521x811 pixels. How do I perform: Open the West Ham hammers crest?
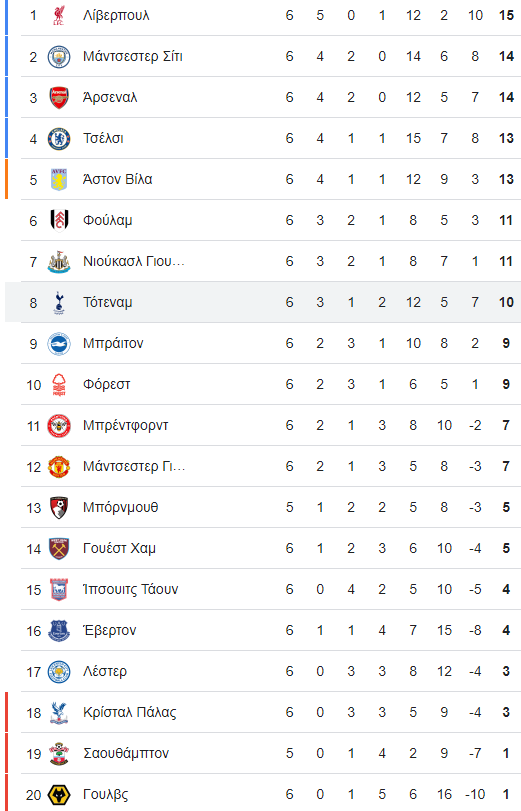59,548
